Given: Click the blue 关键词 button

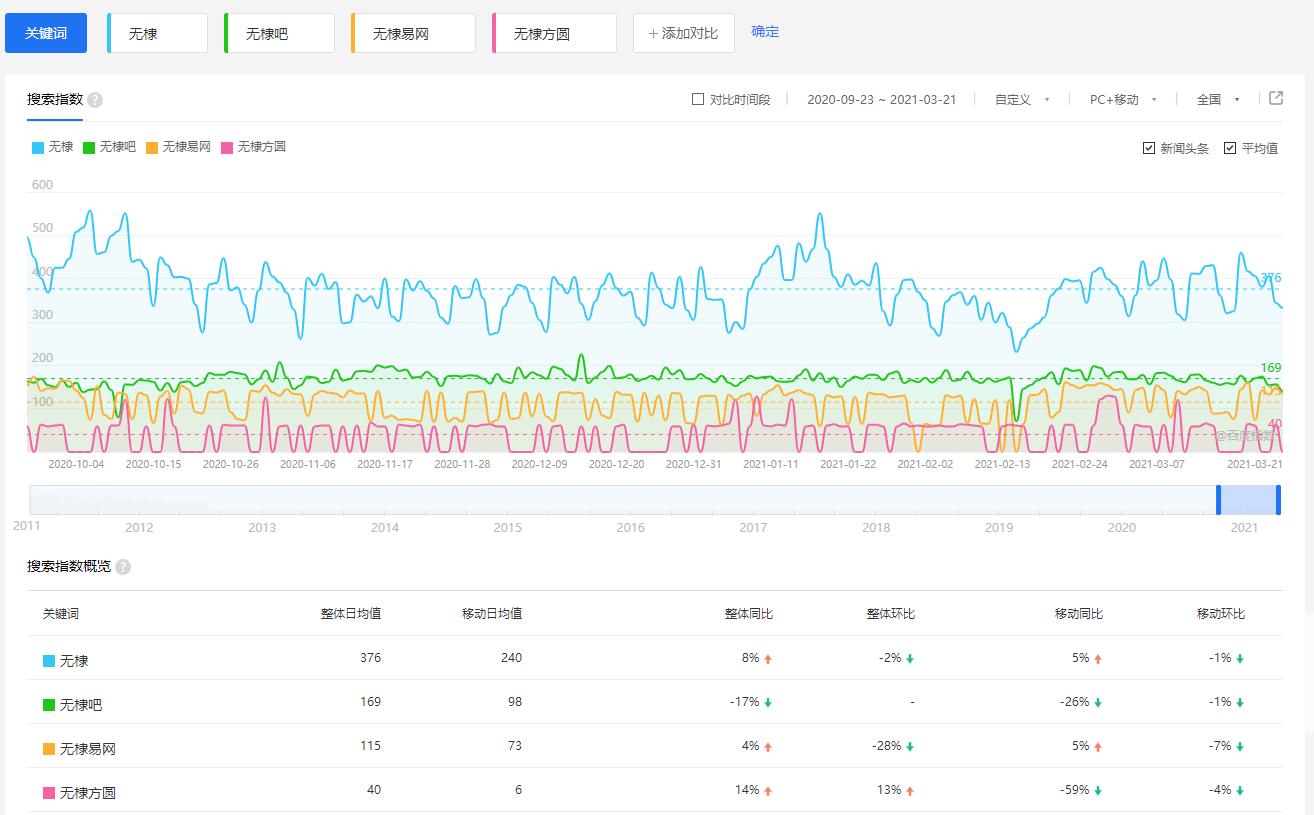Looking at the screenshot, I should 46,33.
